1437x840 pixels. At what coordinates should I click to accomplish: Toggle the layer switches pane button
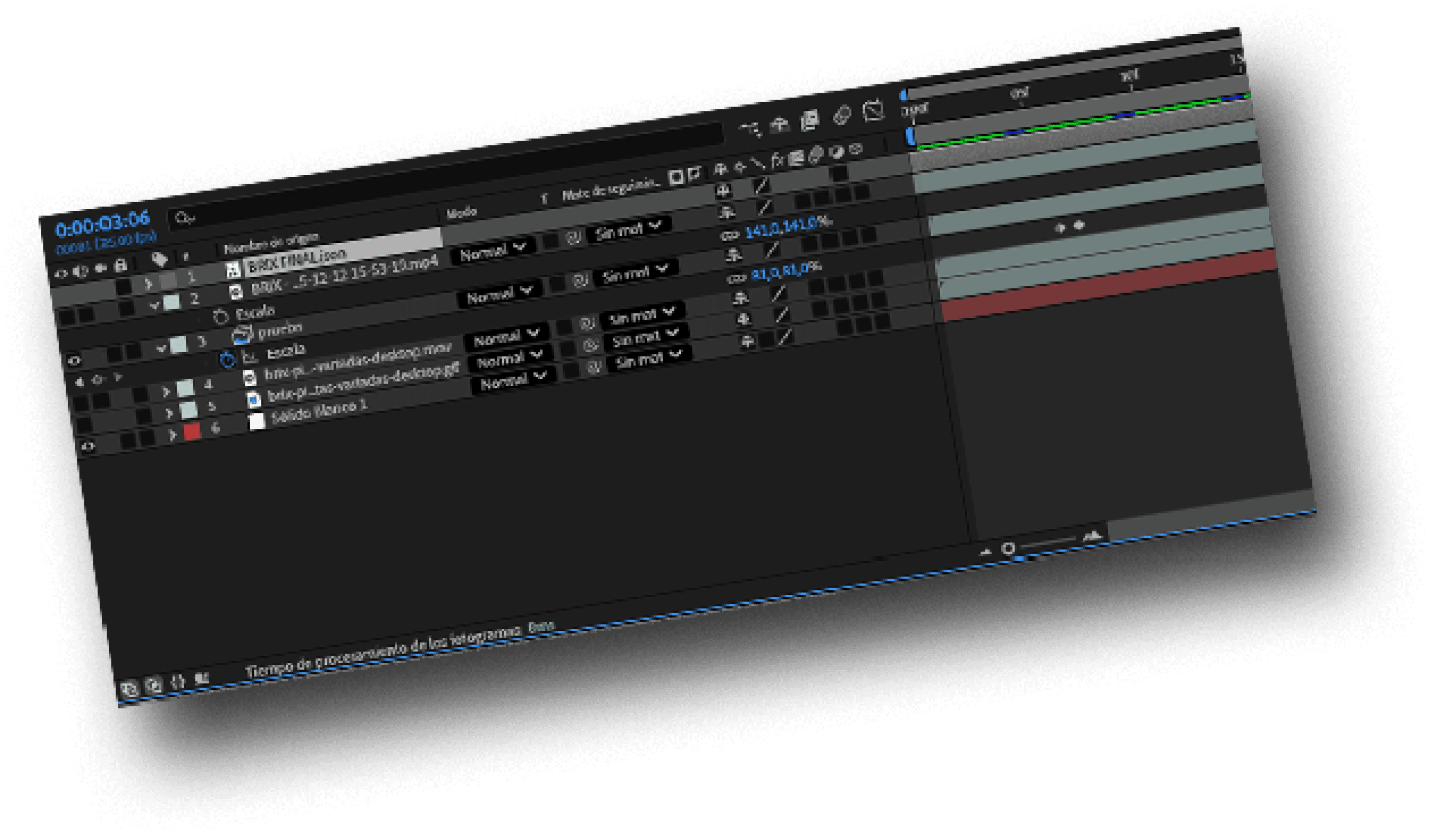coord(129,689)
